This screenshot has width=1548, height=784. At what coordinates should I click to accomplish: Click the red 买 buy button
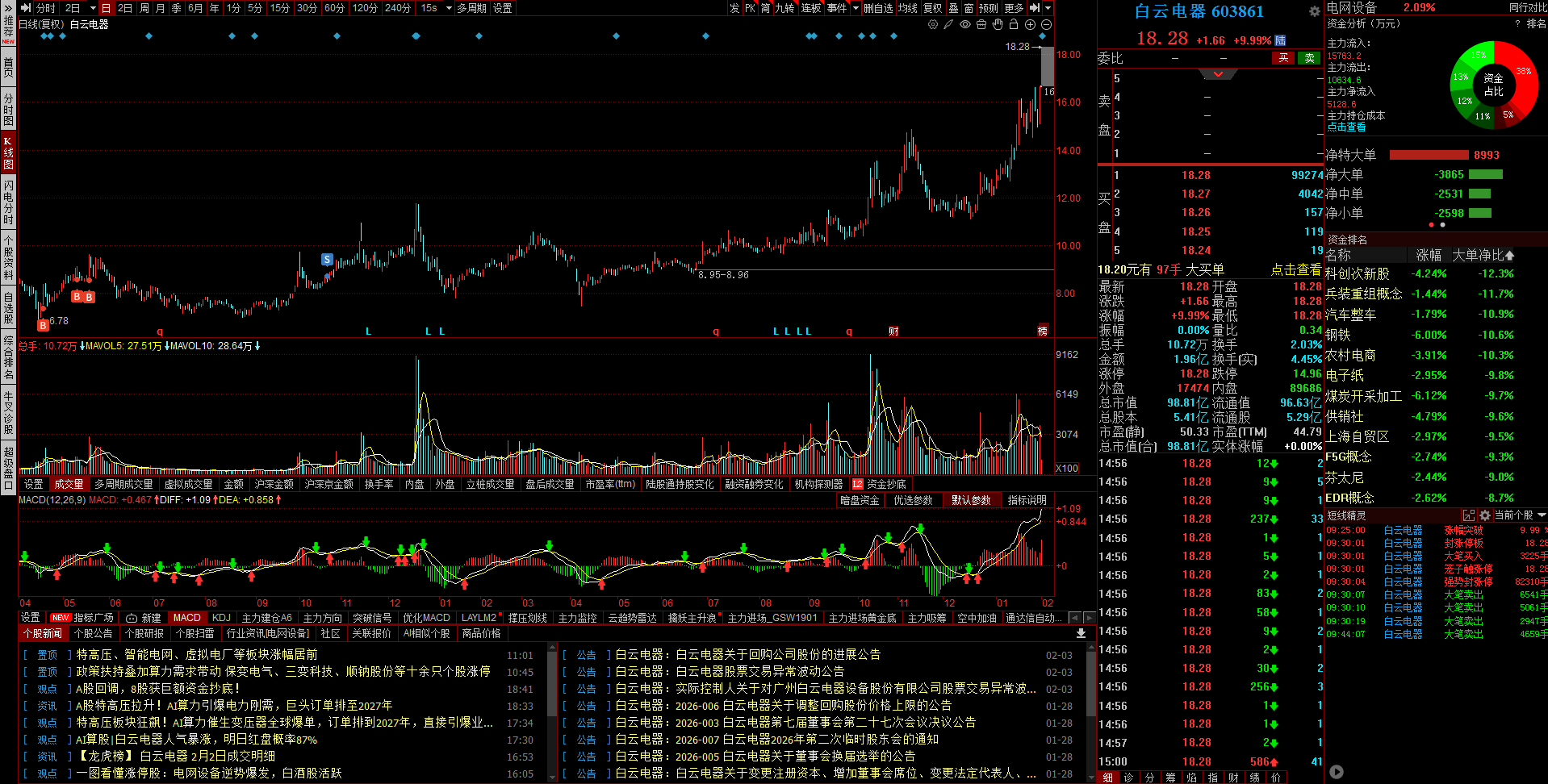[1283, 58]
